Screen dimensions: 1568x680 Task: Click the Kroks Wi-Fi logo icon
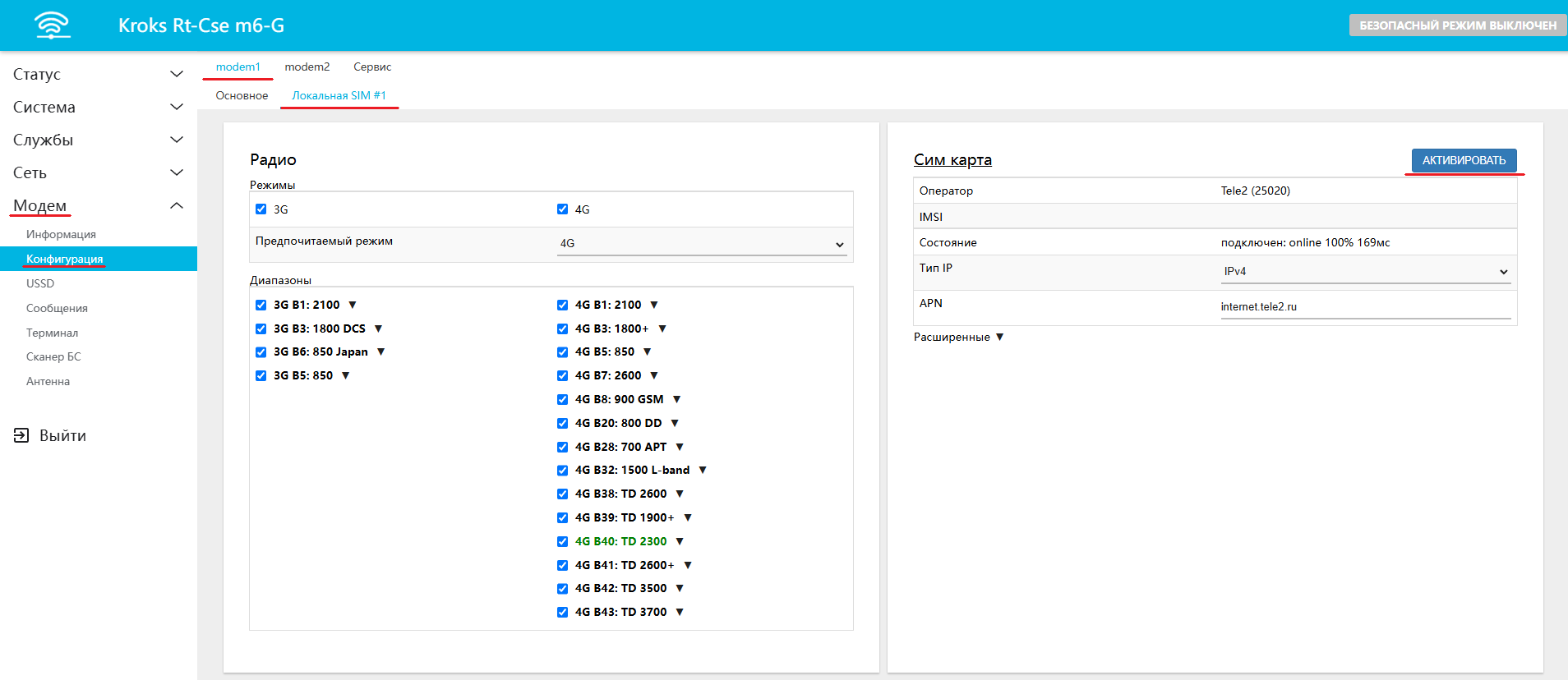[53, 25]
